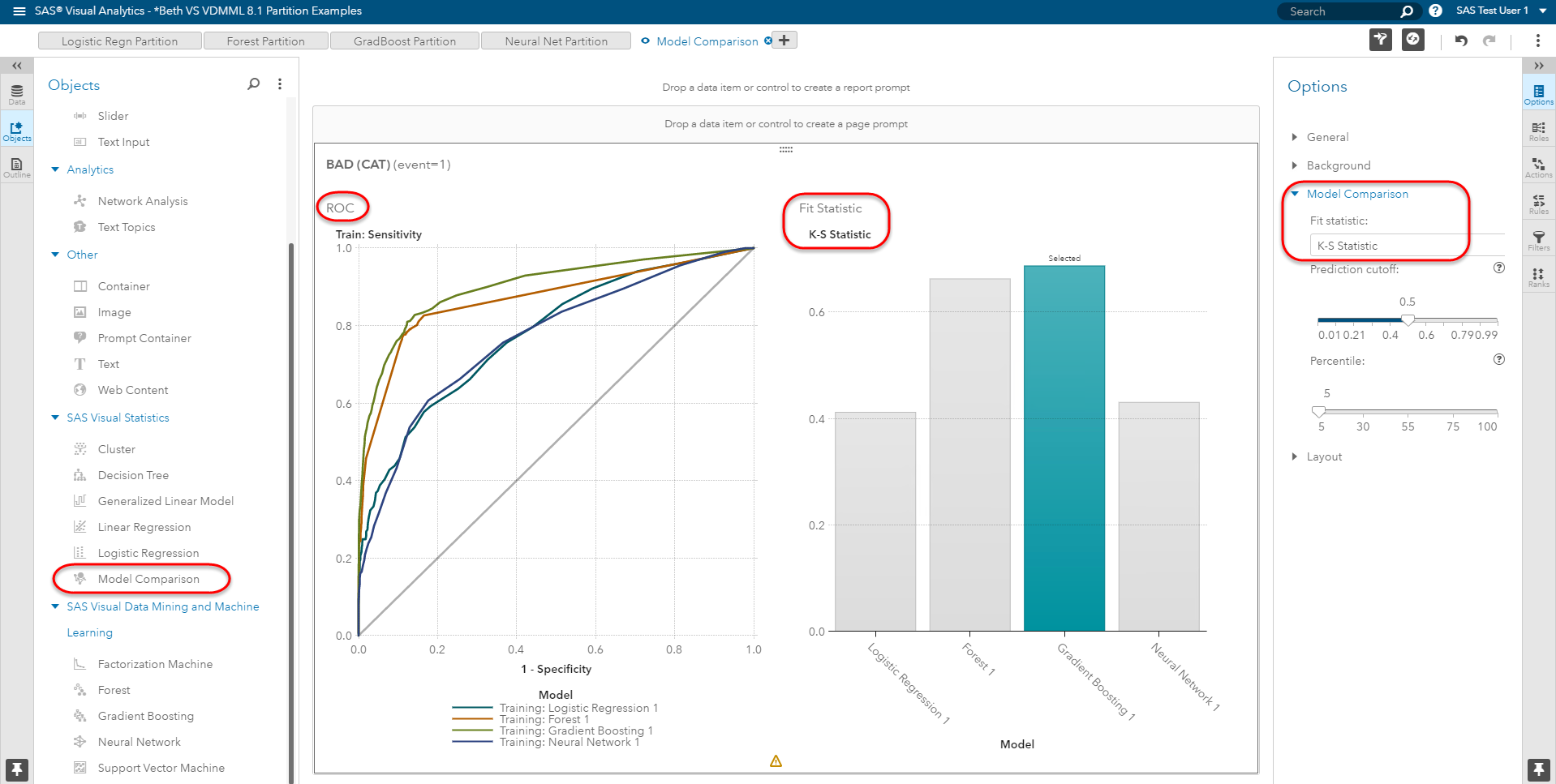Click the Undo icon in toolbar

(x=1461, y=40)
